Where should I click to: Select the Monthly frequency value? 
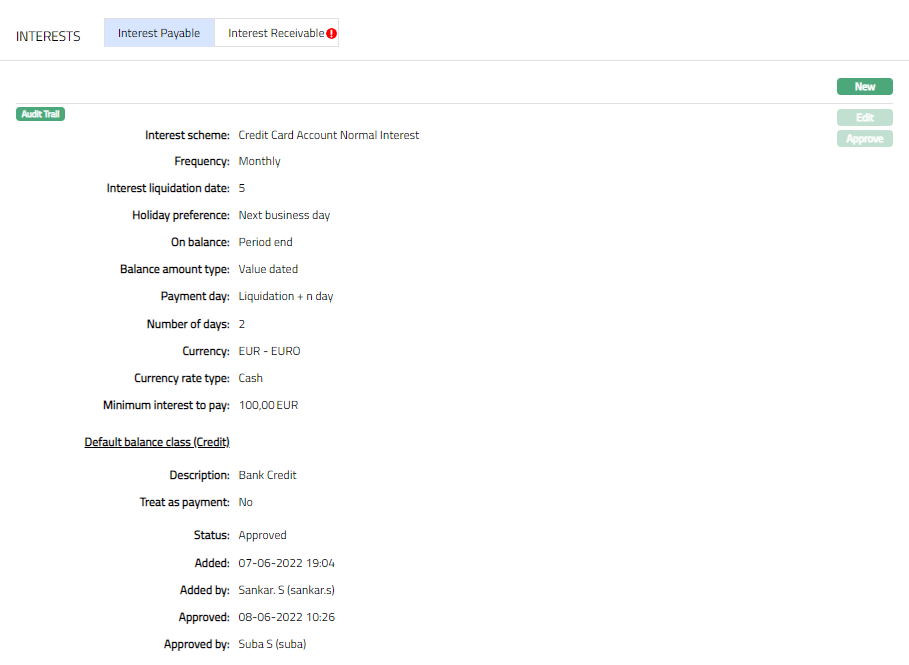pyautogui.click(x=259, y=161)
